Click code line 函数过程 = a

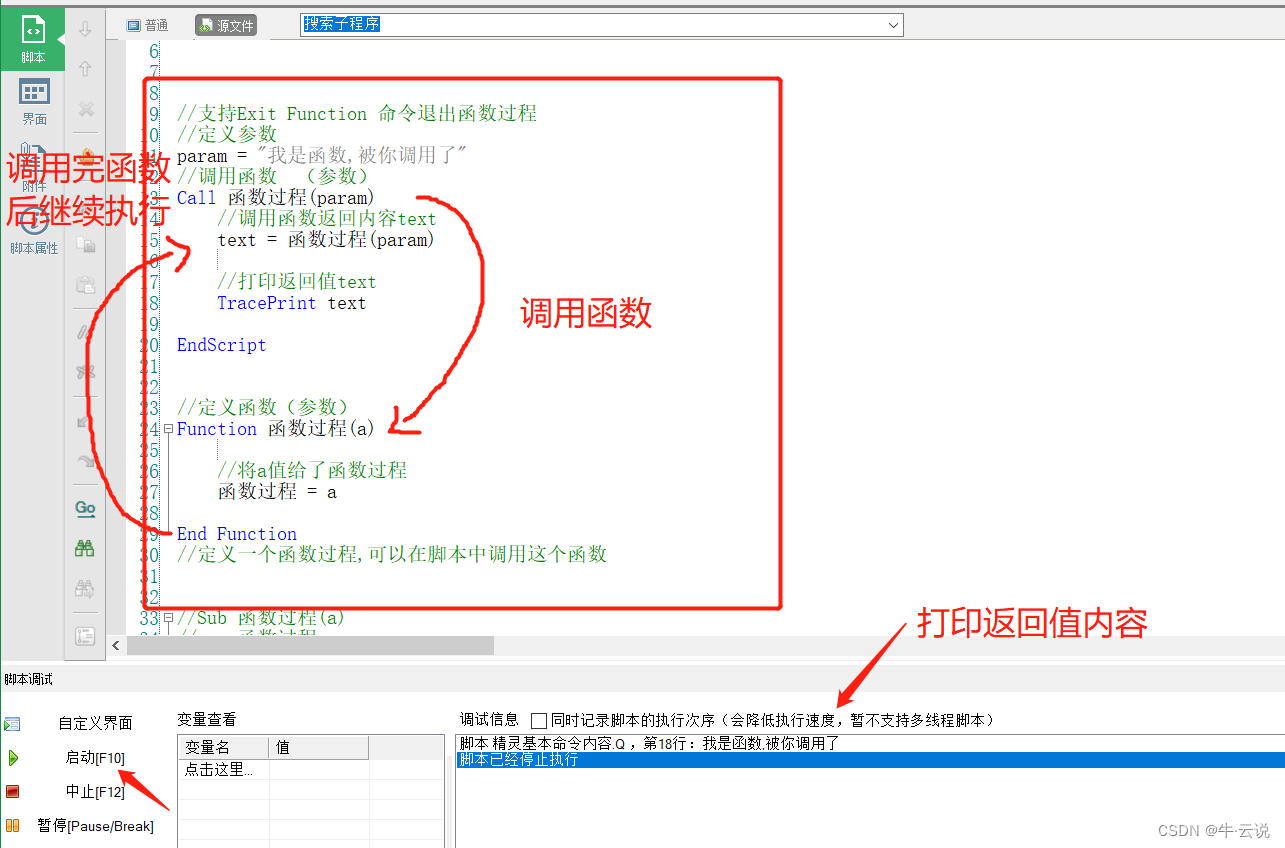pos(277,492)
